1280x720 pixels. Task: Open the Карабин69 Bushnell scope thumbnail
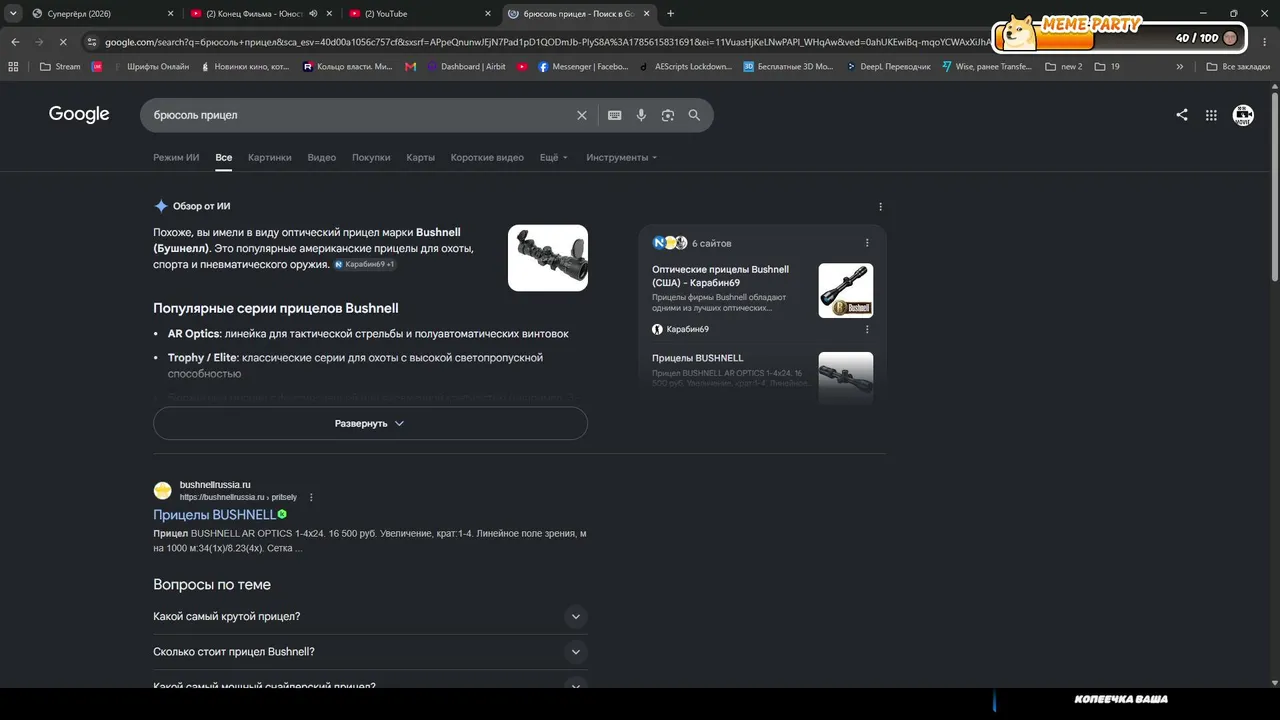[846, 291]
